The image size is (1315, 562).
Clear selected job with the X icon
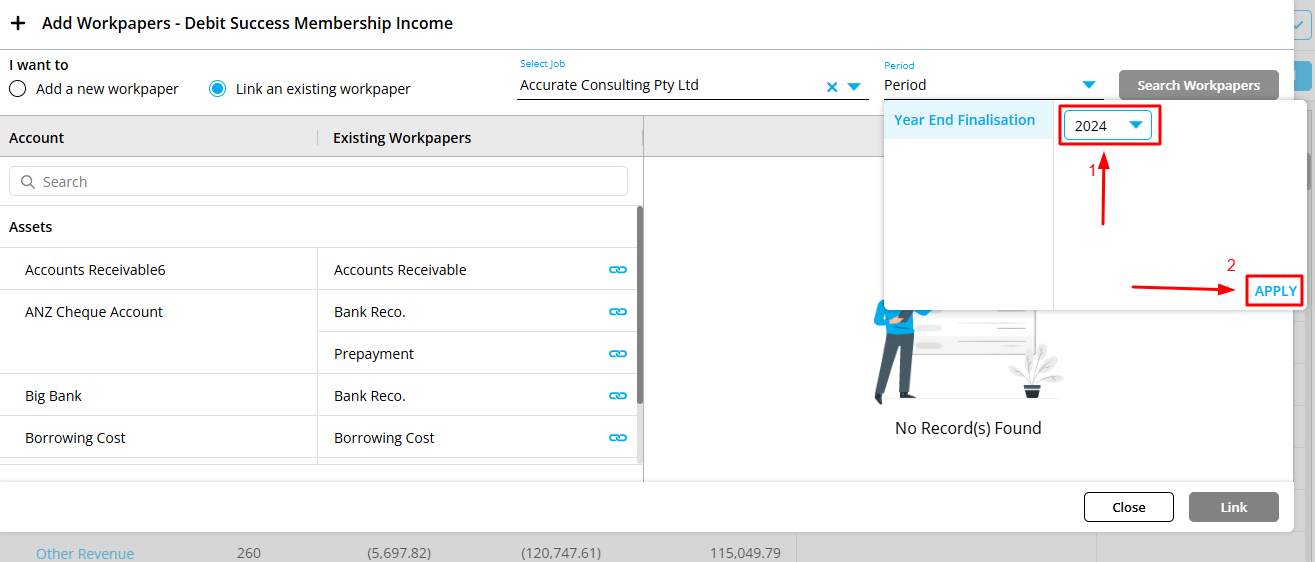pyautogui.click(x=832, y=87)
